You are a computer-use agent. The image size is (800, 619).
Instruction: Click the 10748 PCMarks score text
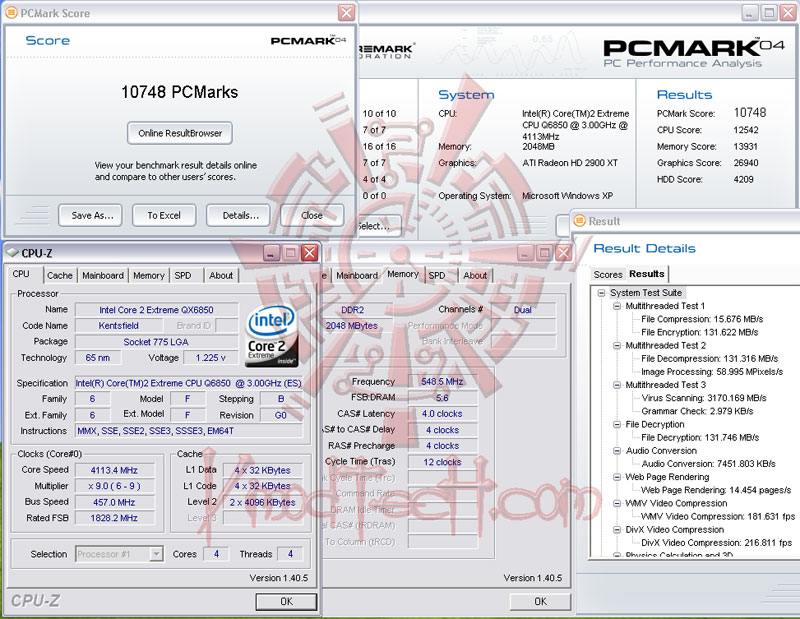pos(180,92)
